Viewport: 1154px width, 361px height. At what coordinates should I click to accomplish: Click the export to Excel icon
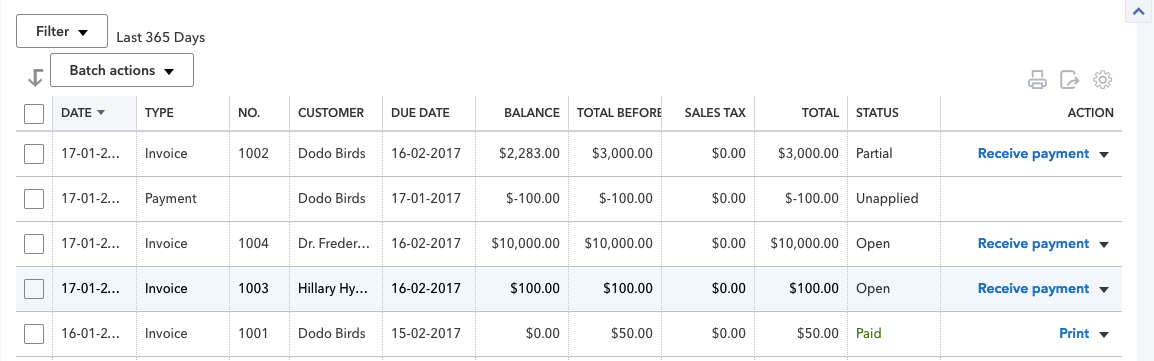point(1069,80)
